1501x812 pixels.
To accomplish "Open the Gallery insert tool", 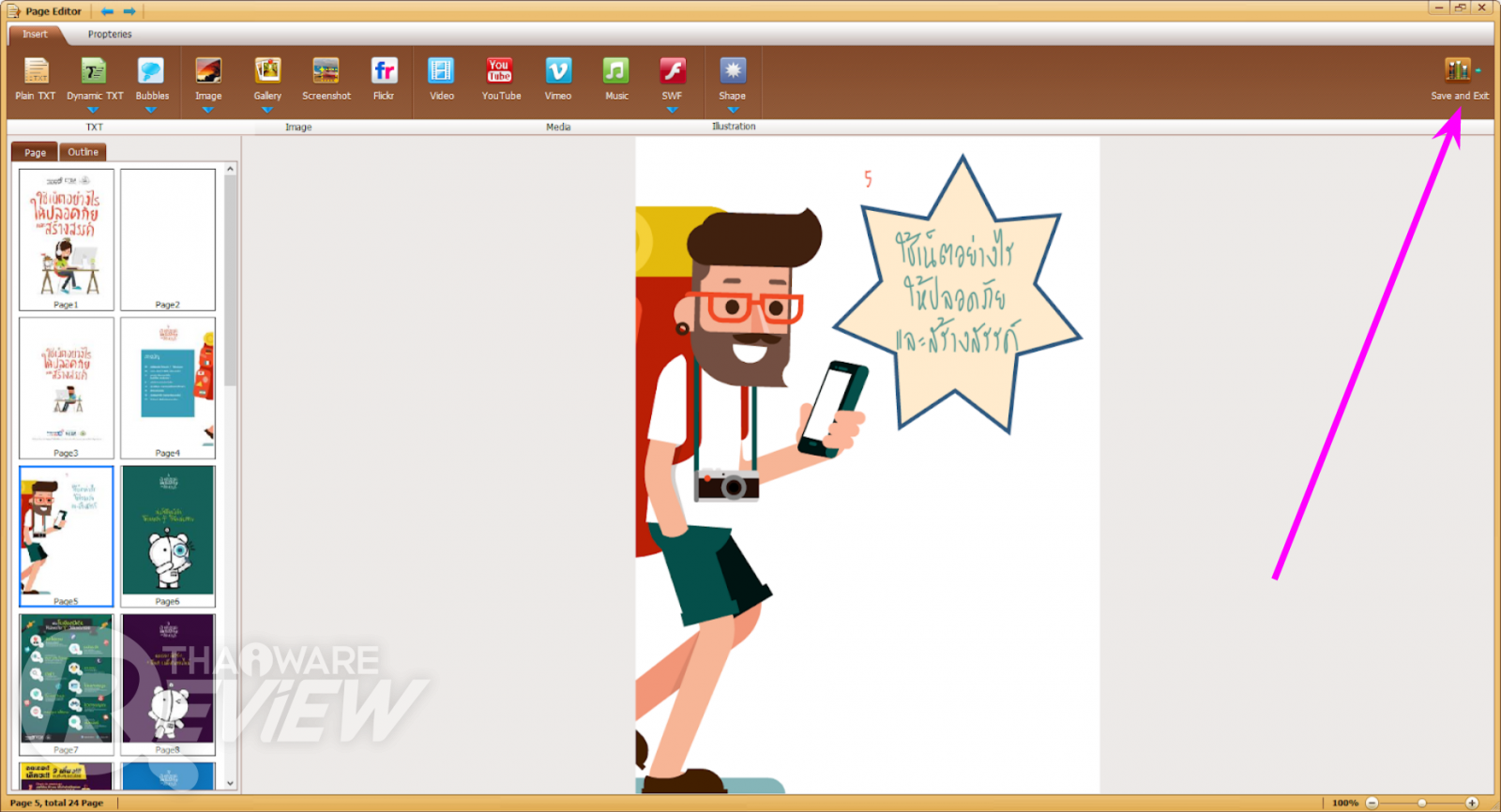I will pyautogui.click(x=267, y=79).
